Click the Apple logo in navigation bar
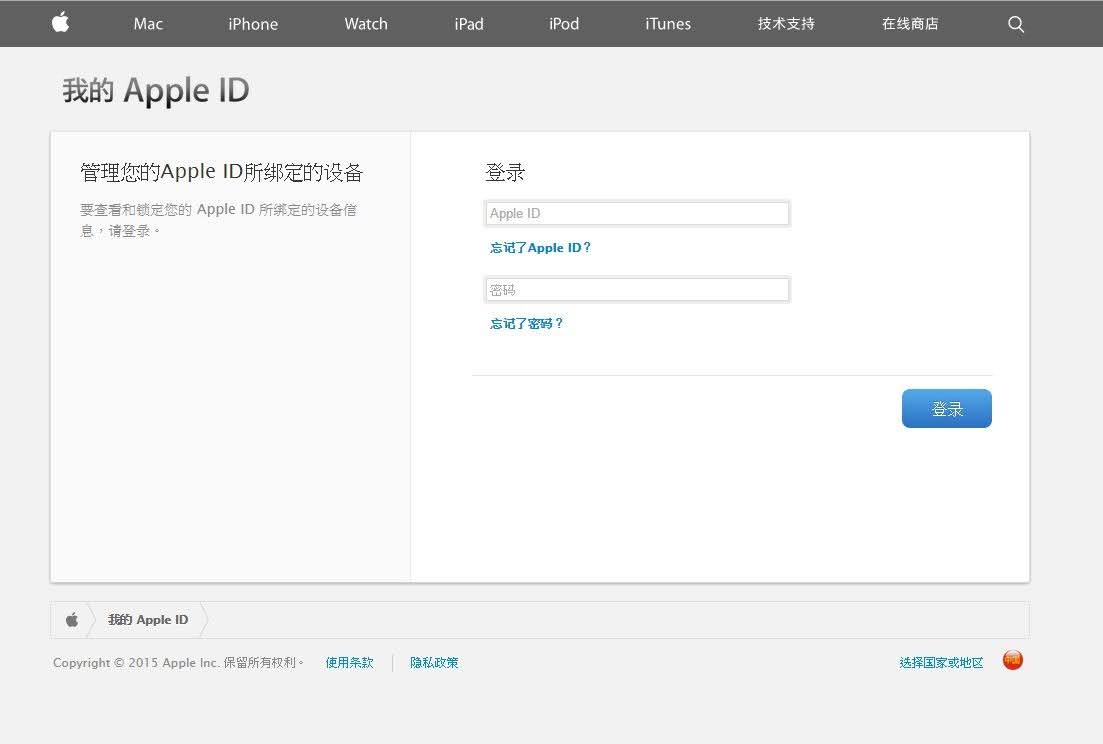Image resolution: width=1103 pixels, height=744 pixels. [60, 23]
